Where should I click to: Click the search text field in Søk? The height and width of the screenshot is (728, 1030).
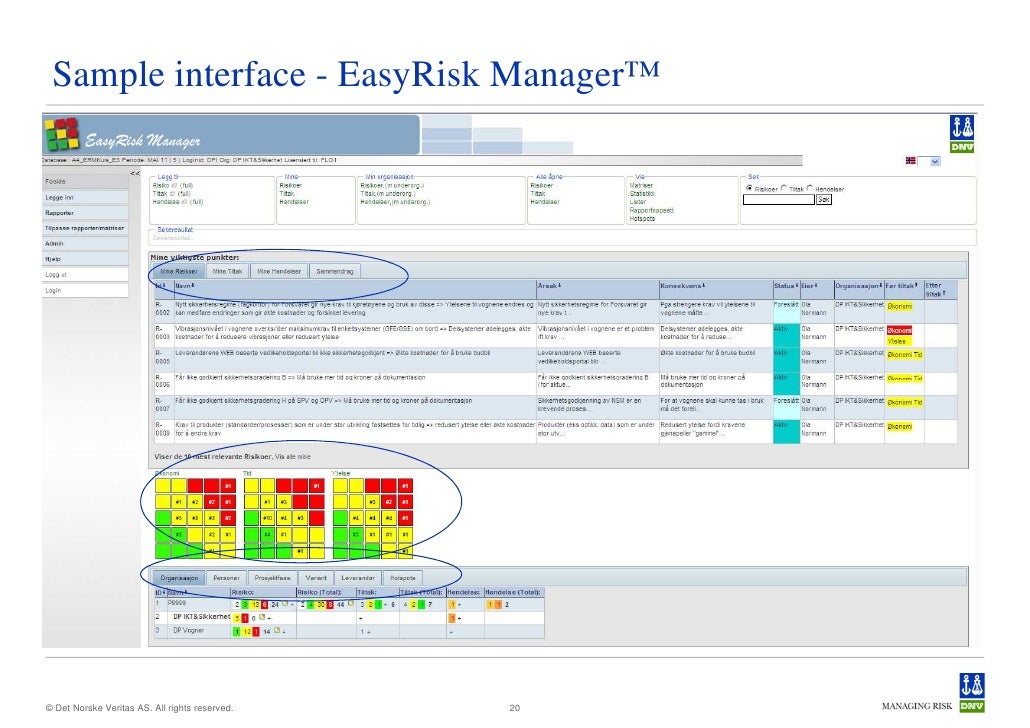click(778, 199)
